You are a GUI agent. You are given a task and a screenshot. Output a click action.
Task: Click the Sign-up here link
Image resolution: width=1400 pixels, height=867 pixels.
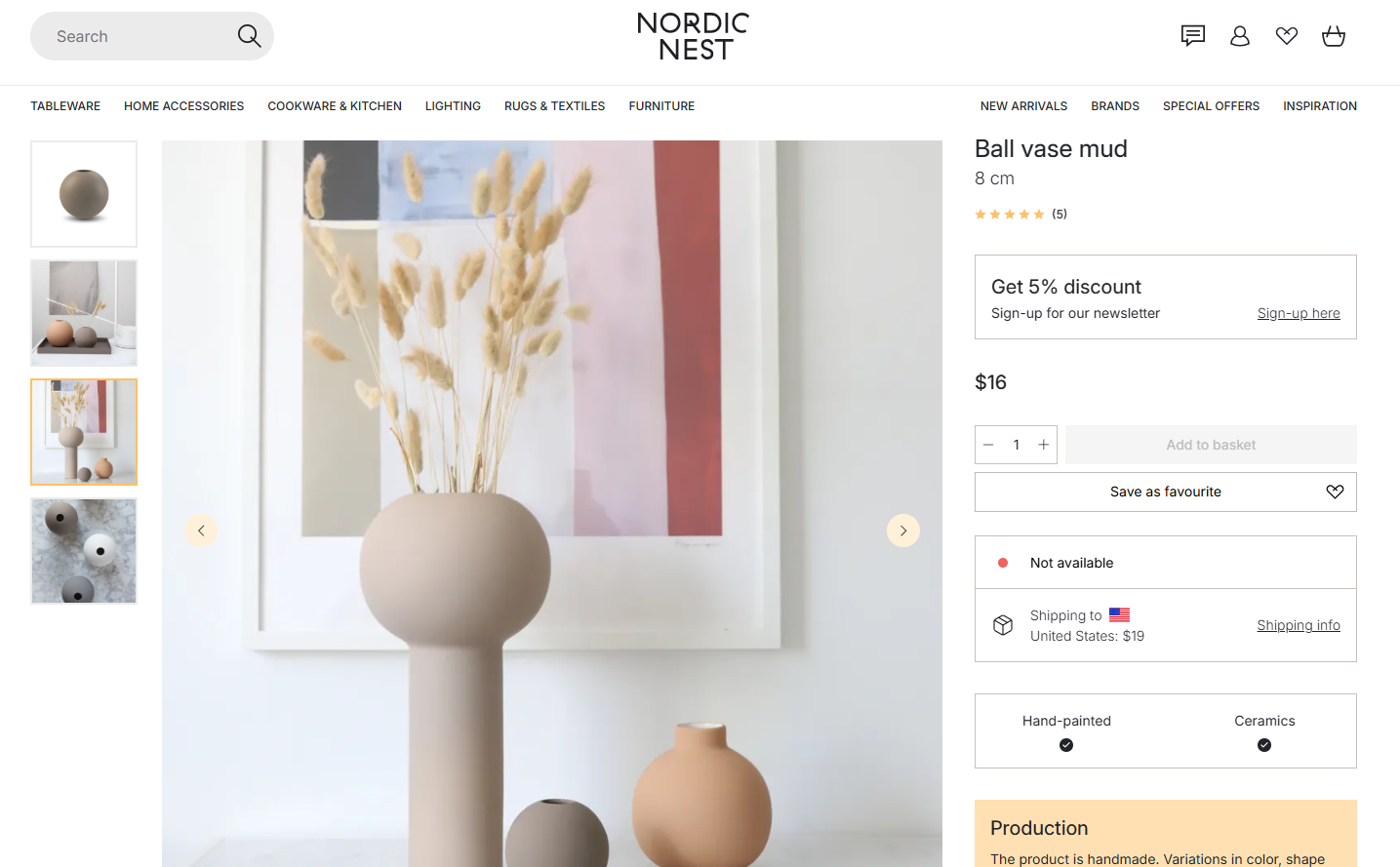click(x=1299, y=313)
